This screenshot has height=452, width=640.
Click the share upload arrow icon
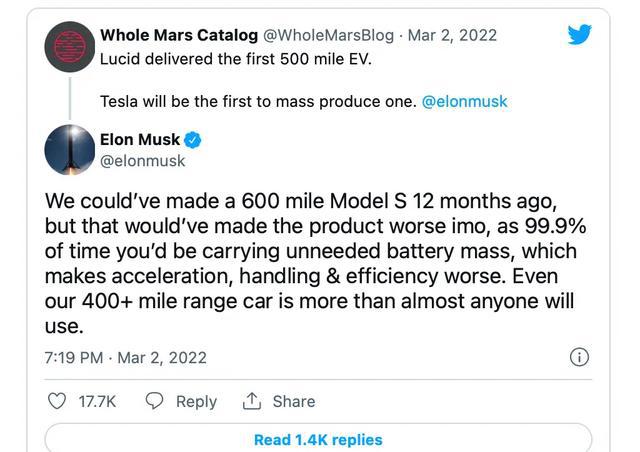[x=251, y=401]
